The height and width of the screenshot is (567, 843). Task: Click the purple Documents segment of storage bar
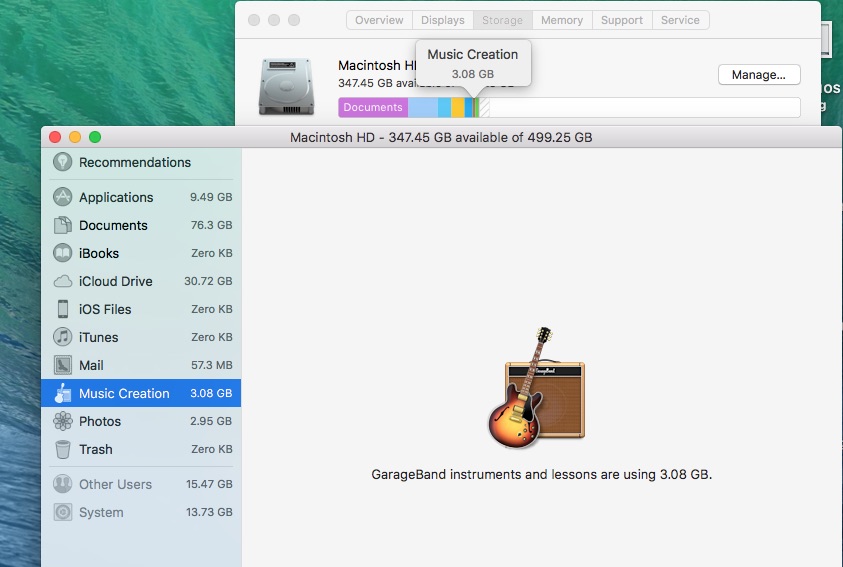(x=373, y=107)
